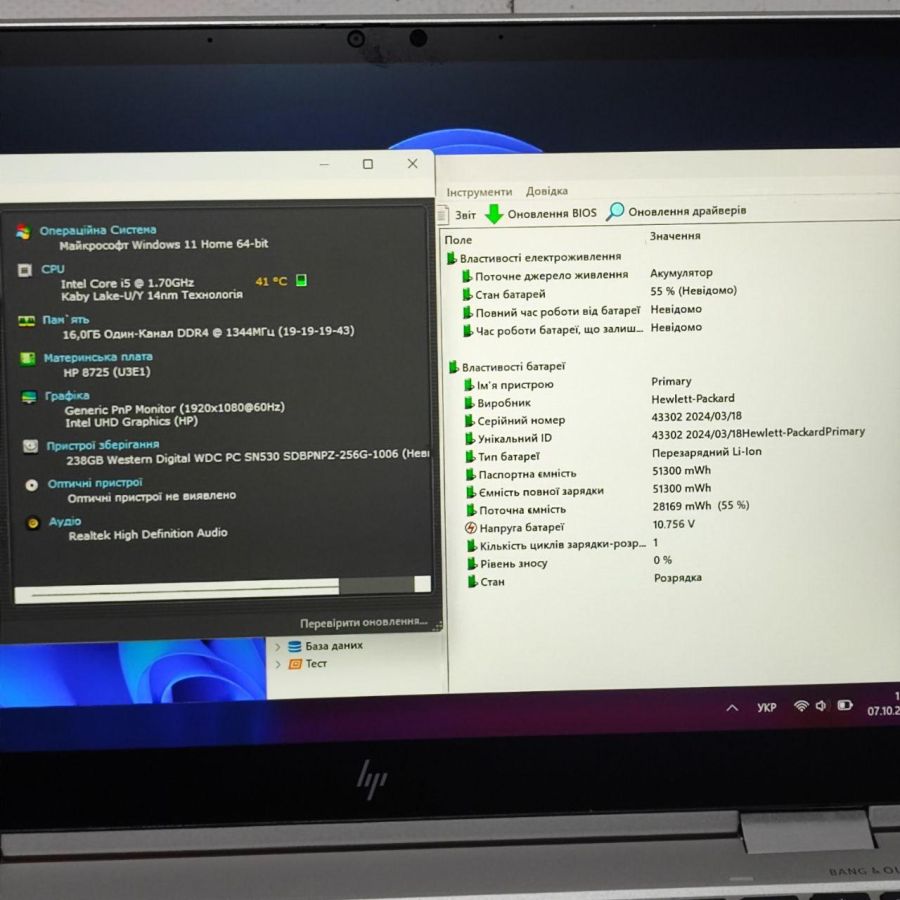This screenshot has width=900, height=900.
Task: Open the Звіт report toolbar button
Action: coord(457,215)
